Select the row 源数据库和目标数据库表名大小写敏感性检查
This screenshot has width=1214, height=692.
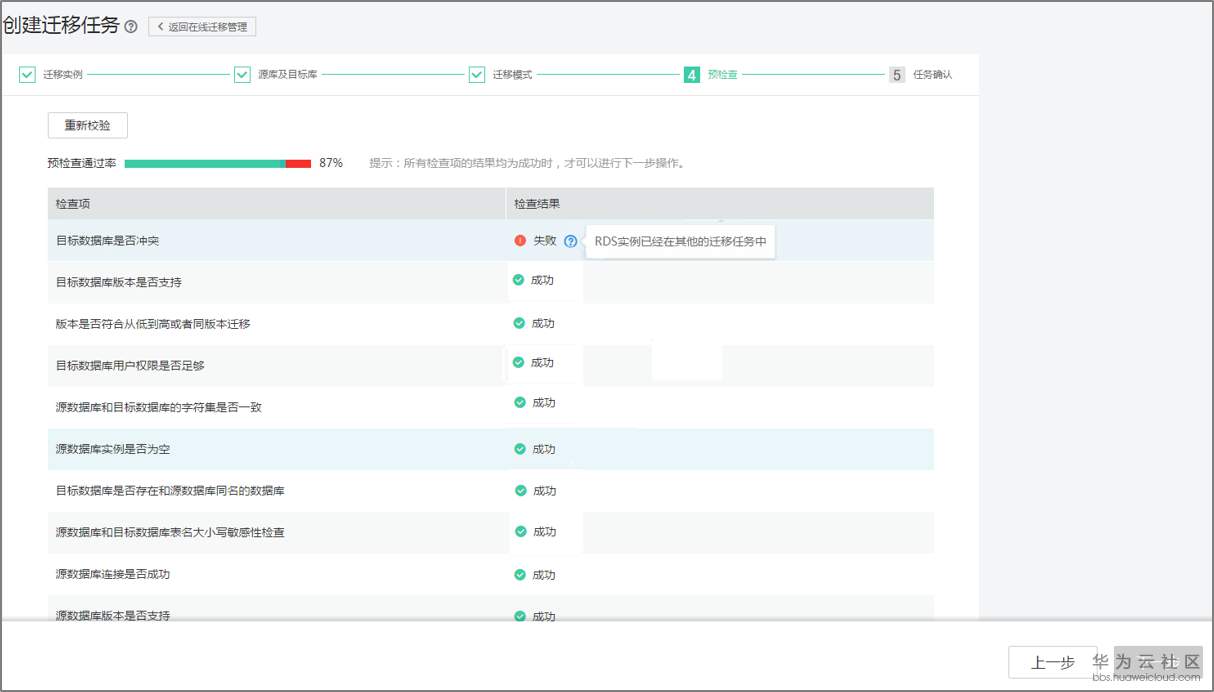[491, 532]
